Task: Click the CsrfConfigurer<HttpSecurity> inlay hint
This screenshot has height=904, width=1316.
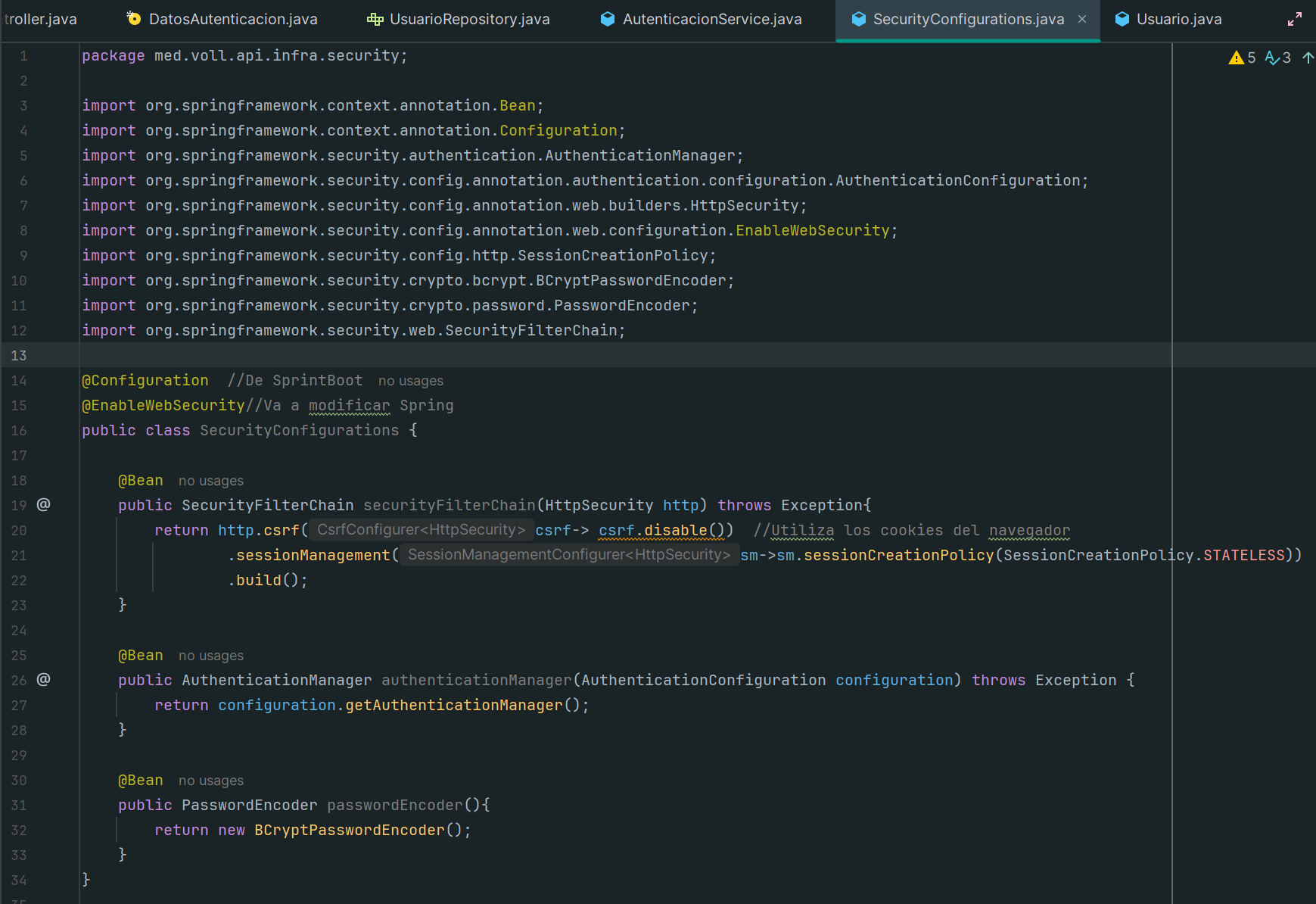Action: click(x=421, y=530)
